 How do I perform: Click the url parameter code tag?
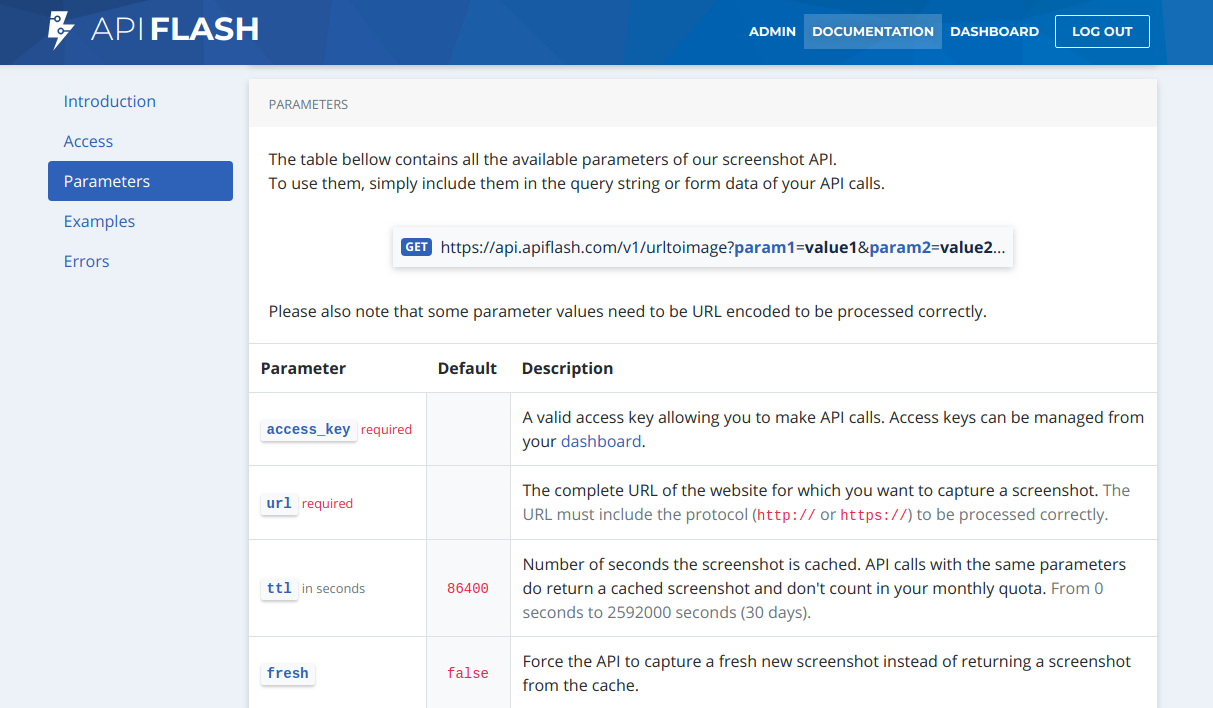[279, 503]
